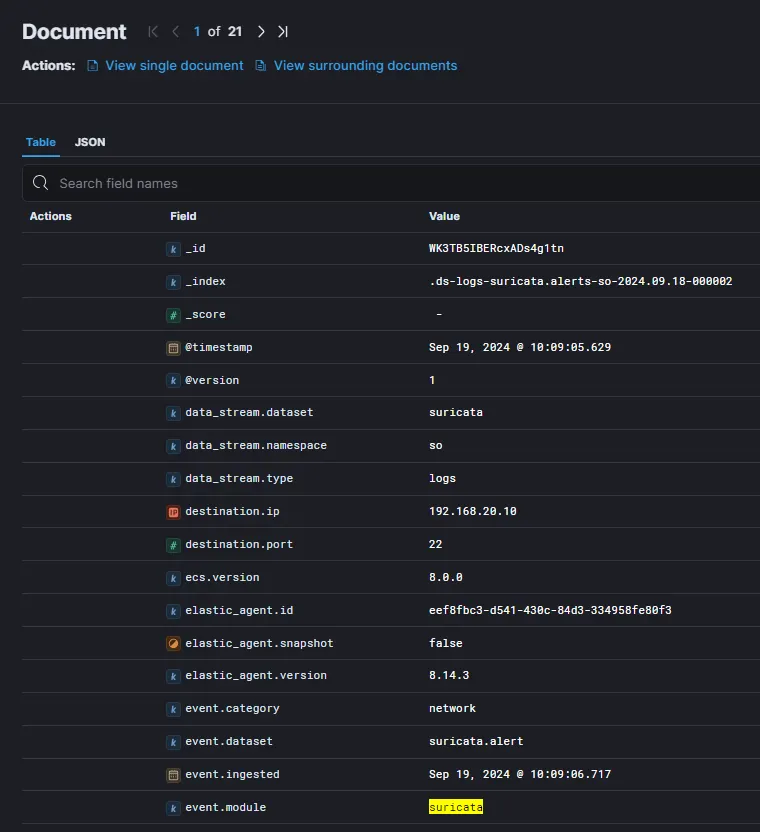760x832 pixels.
Task: Click the destination.ip field type icon
Action: (173, 512)
